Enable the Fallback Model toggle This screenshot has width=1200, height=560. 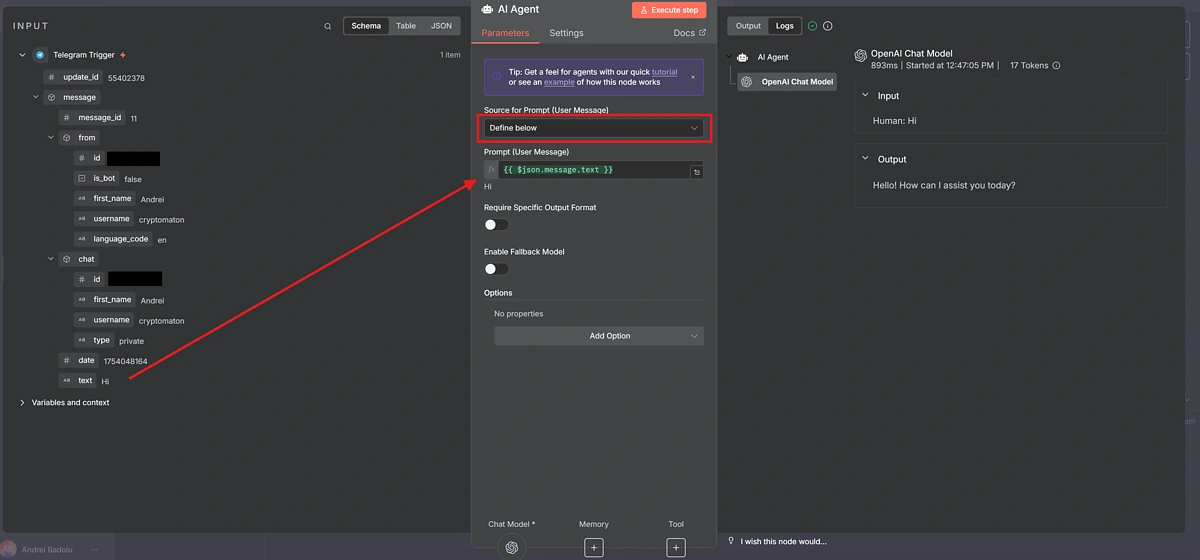click(x=496, y=269)
